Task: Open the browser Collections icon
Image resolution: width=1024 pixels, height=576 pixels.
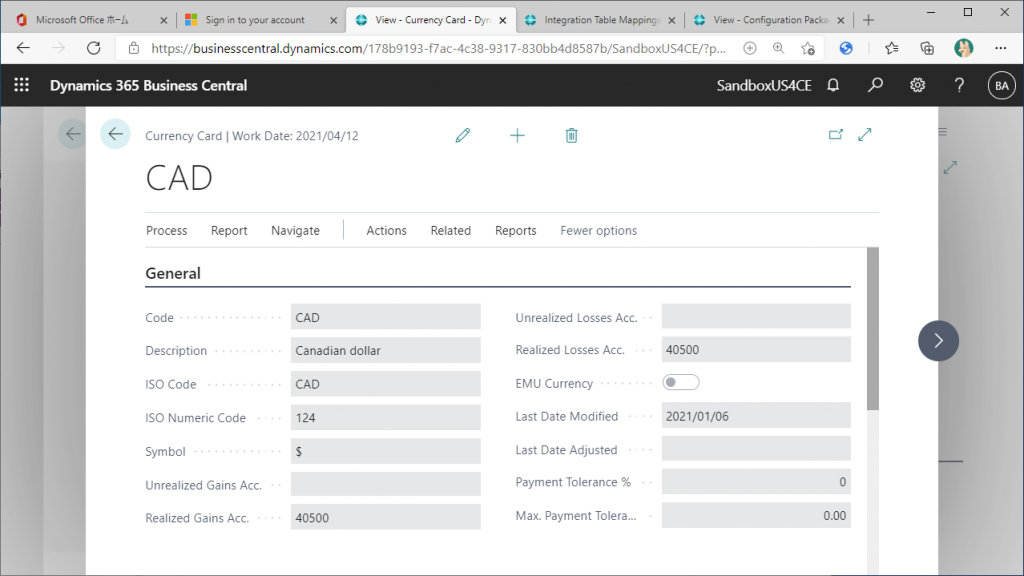Action: tap(927, 48)
